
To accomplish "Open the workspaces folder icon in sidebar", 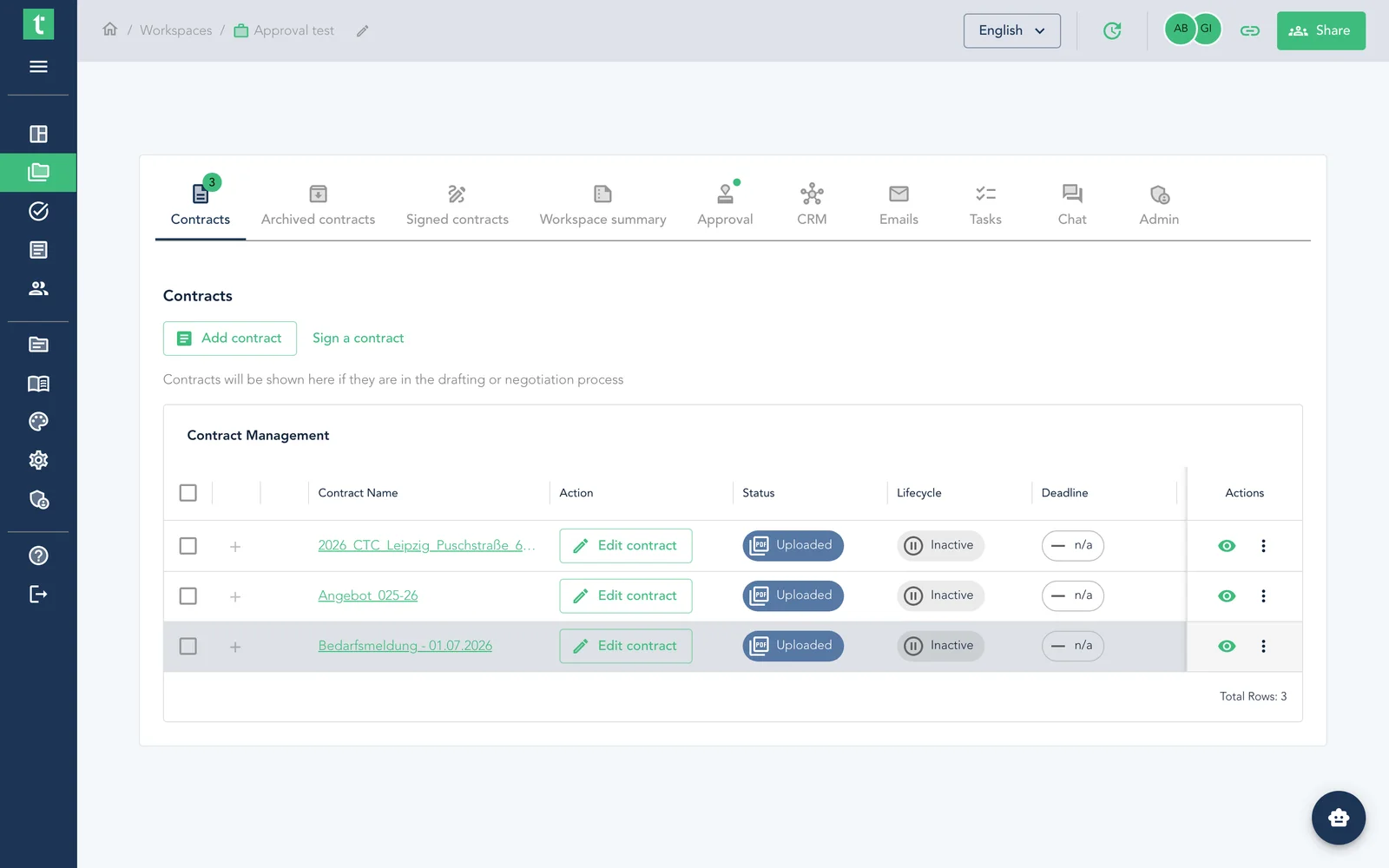I will coord(38,172).
